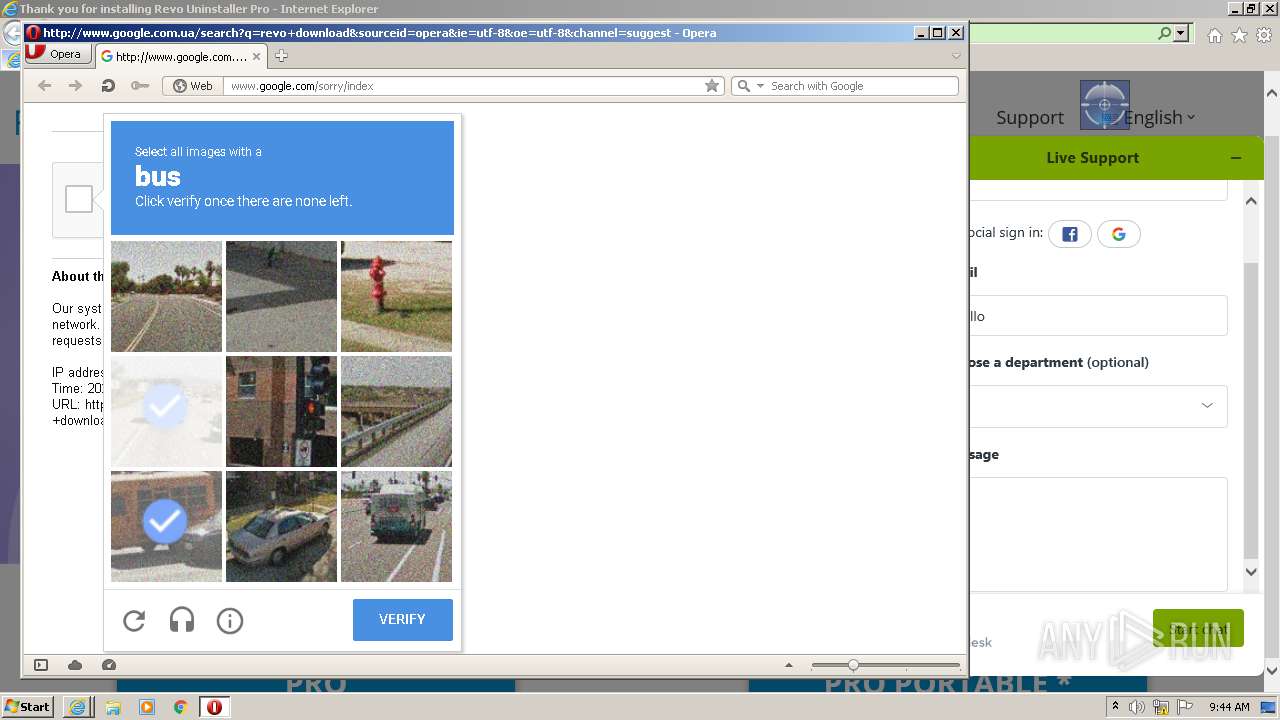Switch to audio challenge headphones icon
This screenshot has width=1280, height=720.
(x=182, y=621)
